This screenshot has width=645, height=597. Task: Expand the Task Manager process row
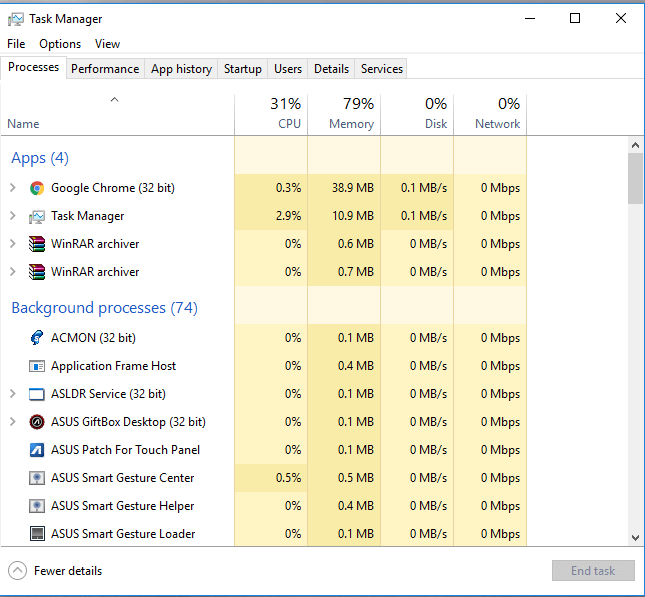coord(12,216)
